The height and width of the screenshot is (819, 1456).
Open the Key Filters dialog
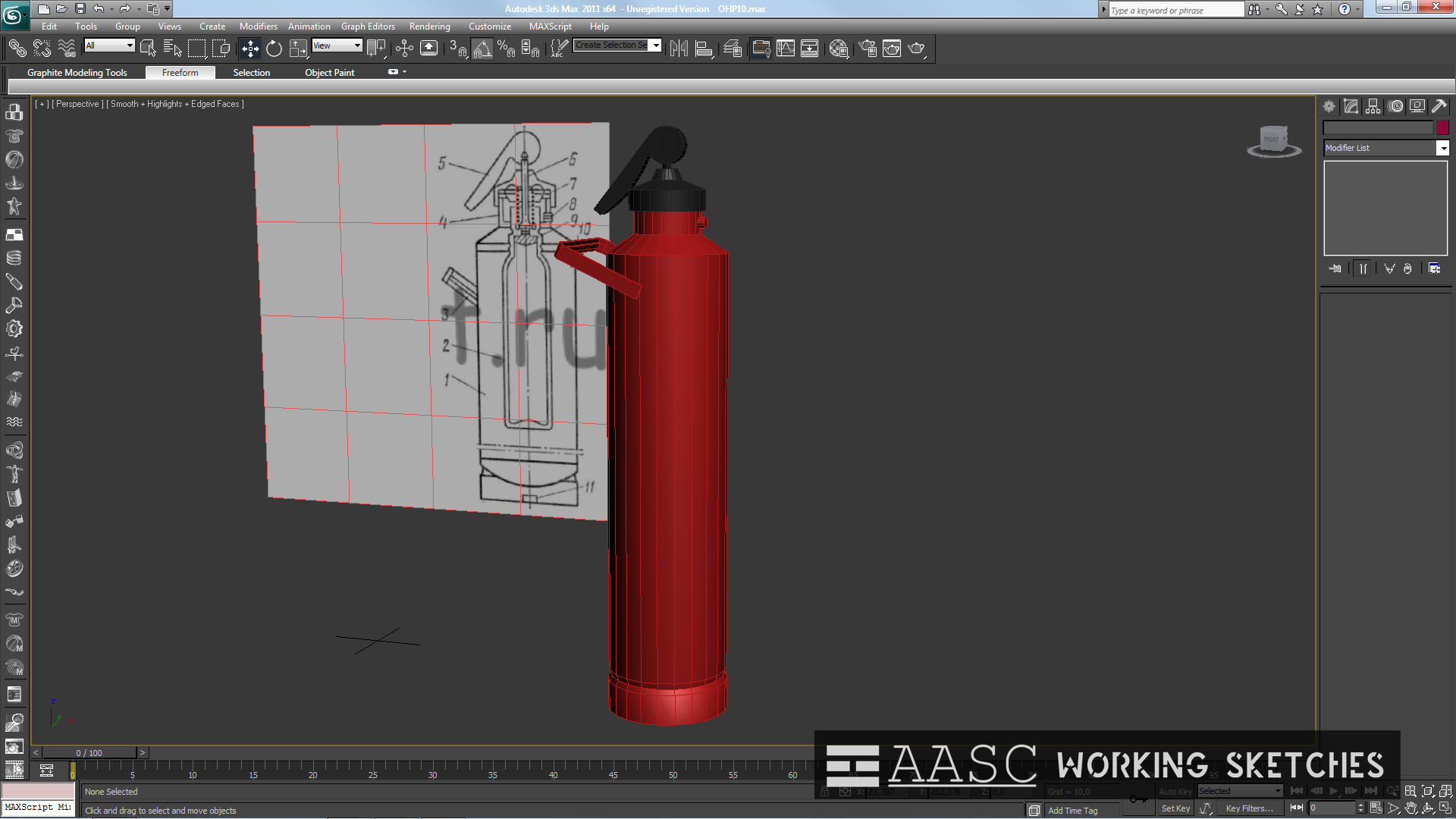[x=1250, y=808]
